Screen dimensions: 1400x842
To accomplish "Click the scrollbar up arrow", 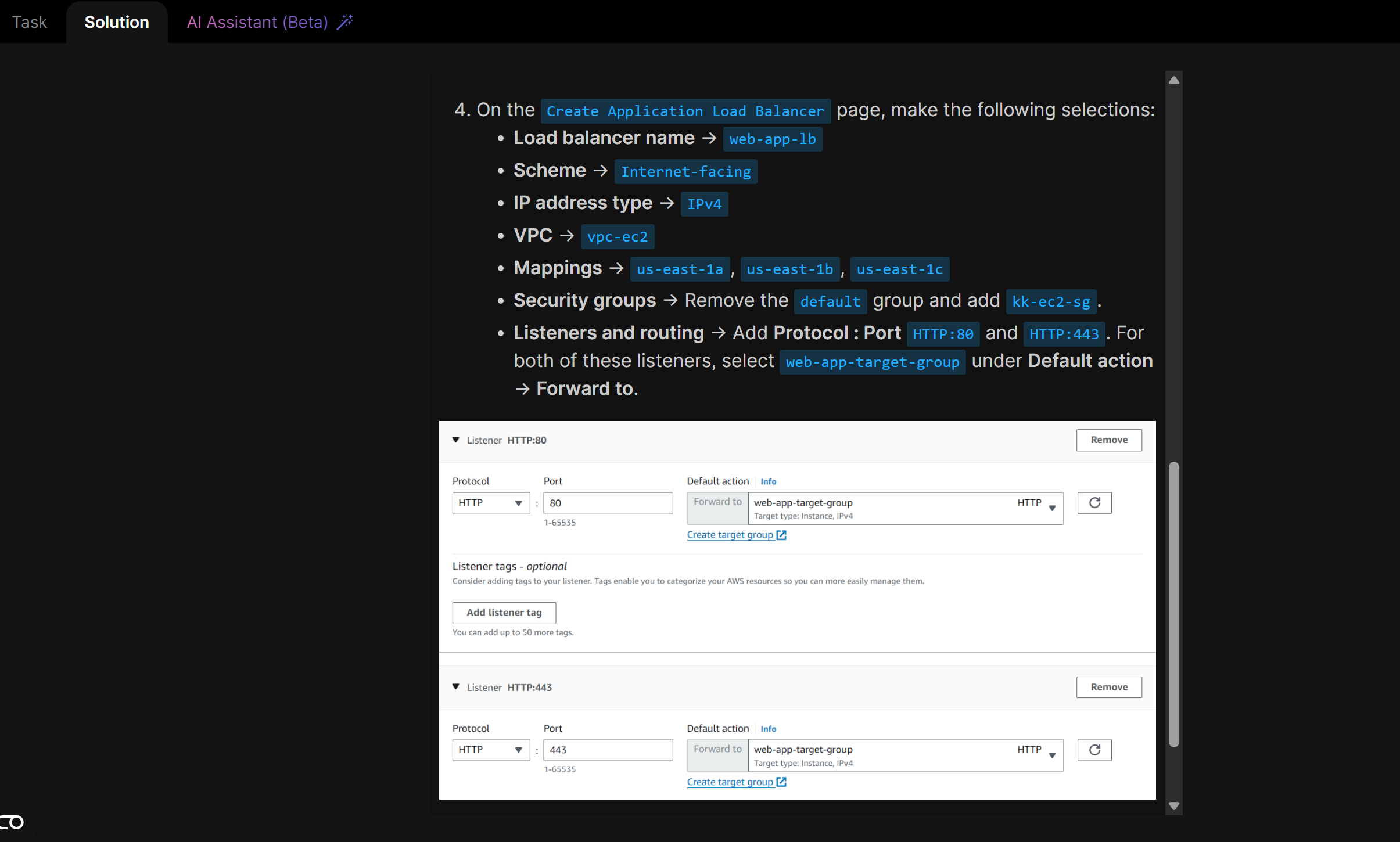I will click(1174, 80).
